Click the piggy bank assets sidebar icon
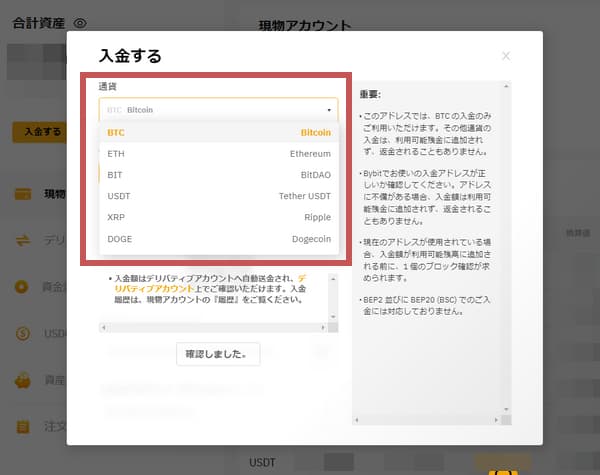 click(x=23, y=380)
